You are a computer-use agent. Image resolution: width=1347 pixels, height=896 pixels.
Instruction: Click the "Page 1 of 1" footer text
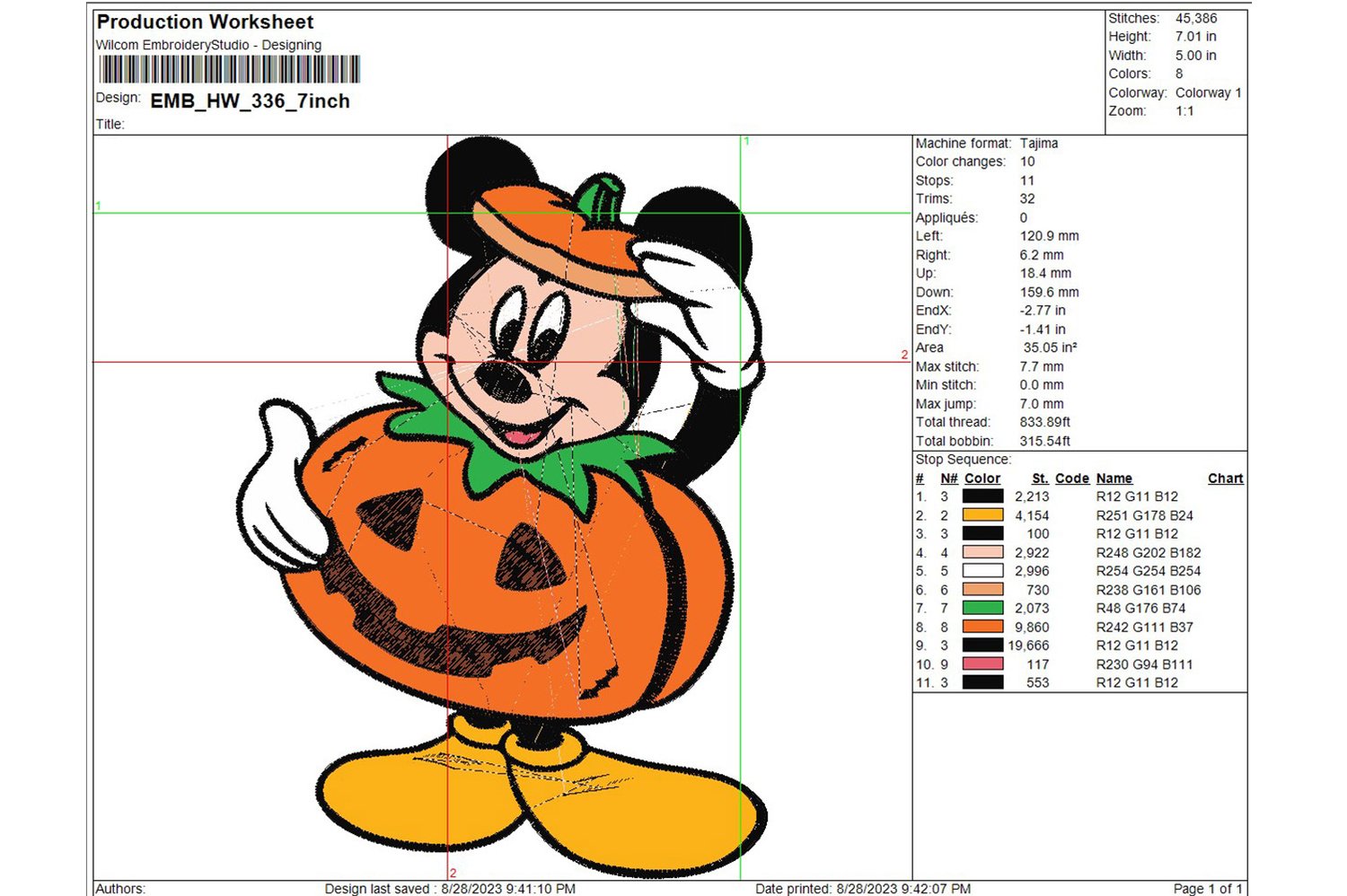(1208, 889)
